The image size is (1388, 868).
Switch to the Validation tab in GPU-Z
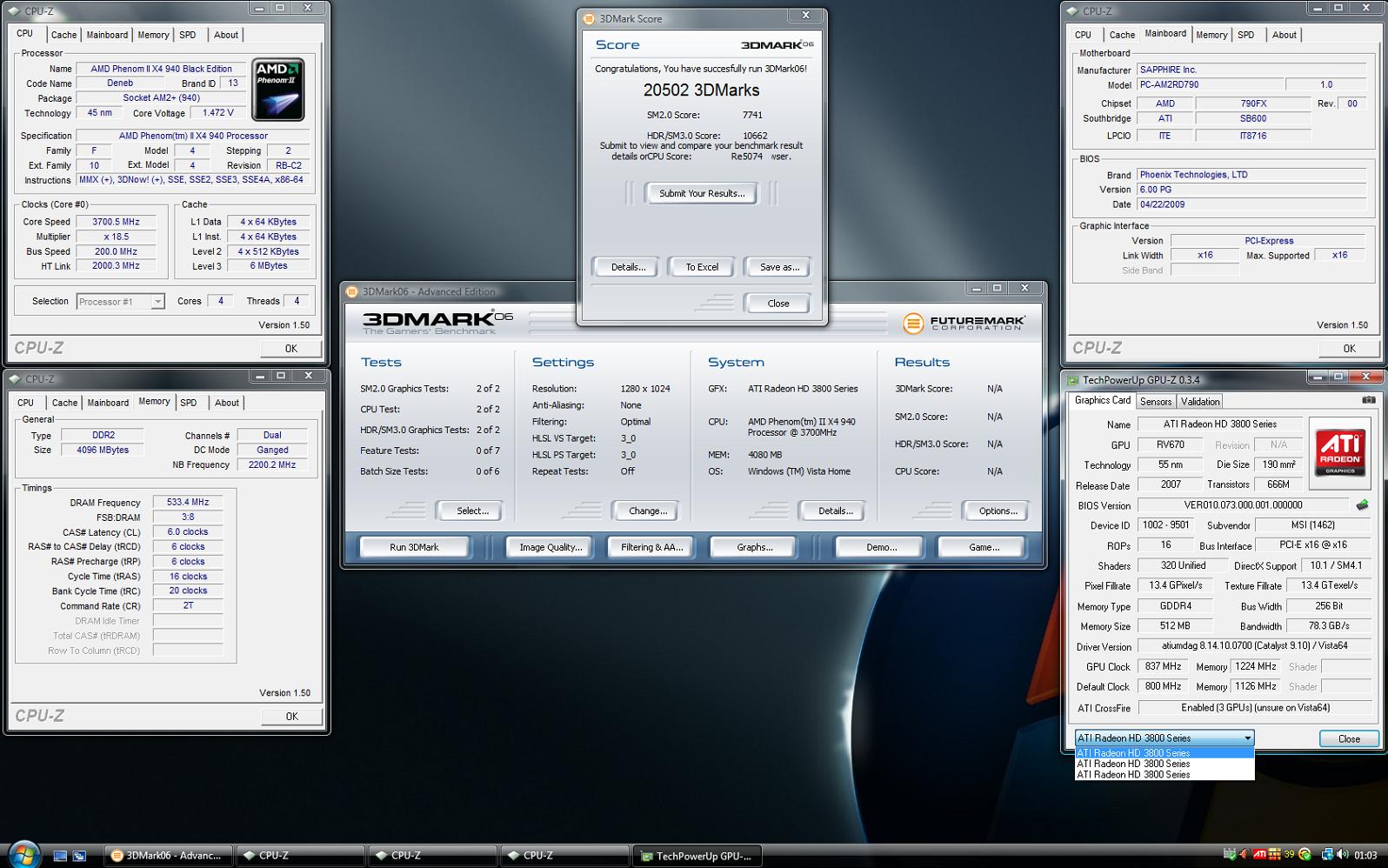tap(1200, 402)
